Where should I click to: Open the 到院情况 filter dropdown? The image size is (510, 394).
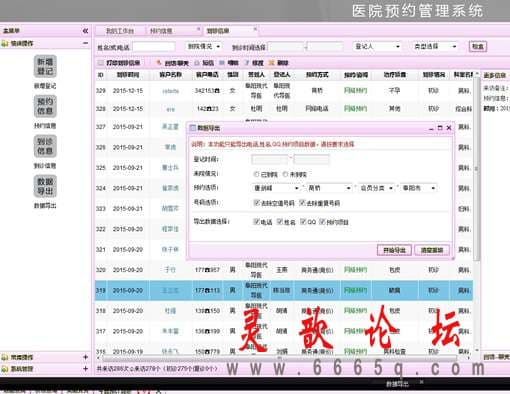pyautogui.click(x=203, y=46)
